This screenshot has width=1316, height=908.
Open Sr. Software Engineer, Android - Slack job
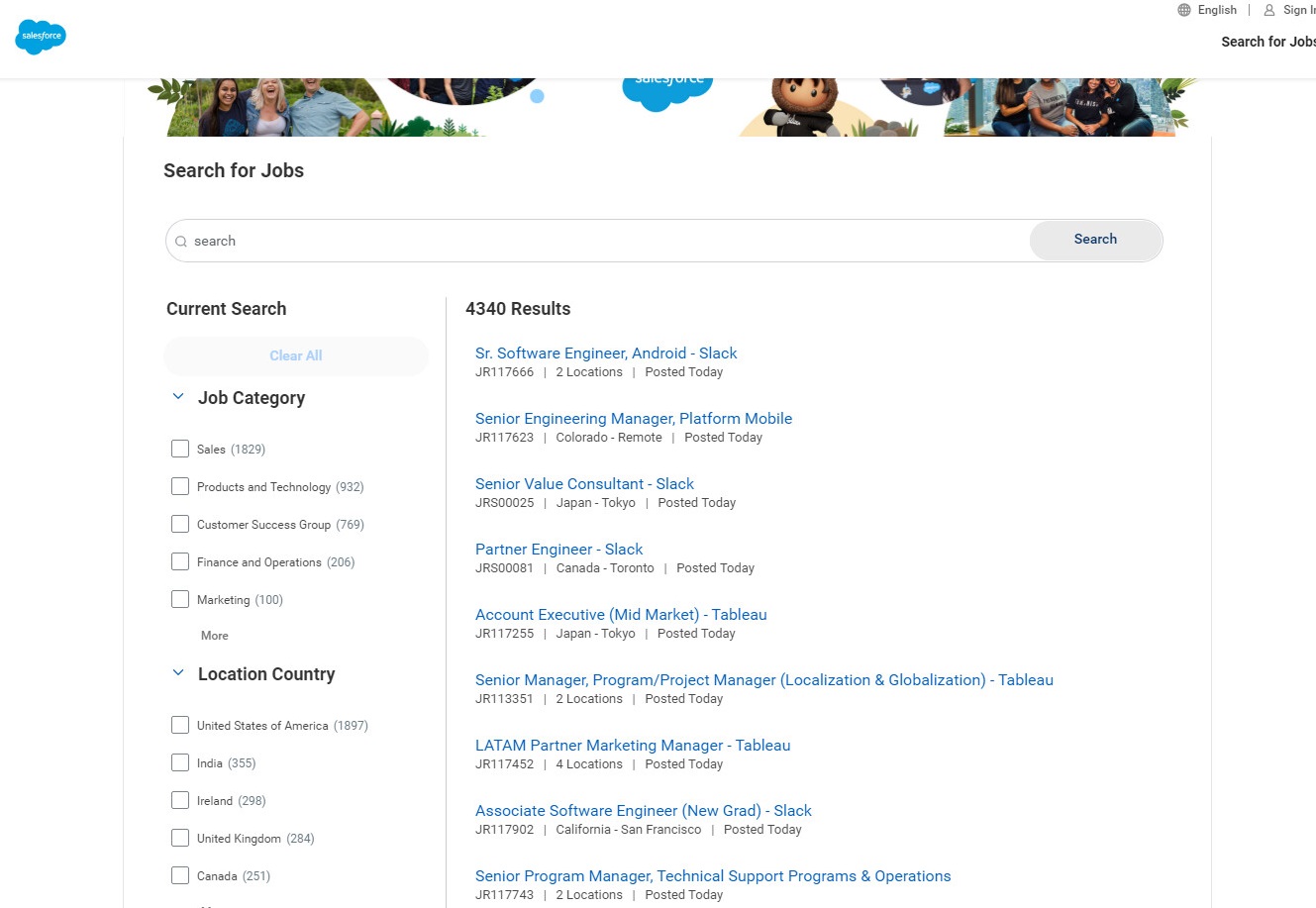tap(606, 353)
